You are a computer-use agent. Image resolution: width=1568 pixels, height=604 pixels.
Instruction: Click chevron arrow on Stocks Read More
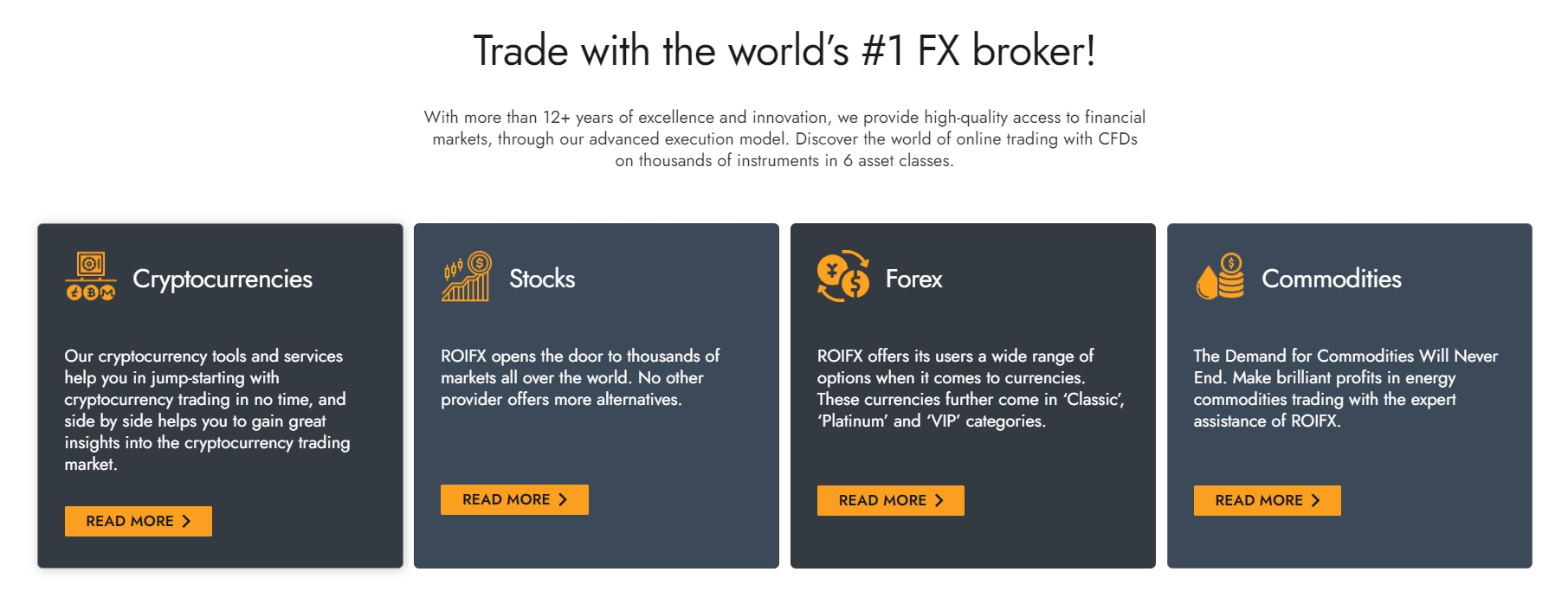pyautogui.click(x=562, y=499)
